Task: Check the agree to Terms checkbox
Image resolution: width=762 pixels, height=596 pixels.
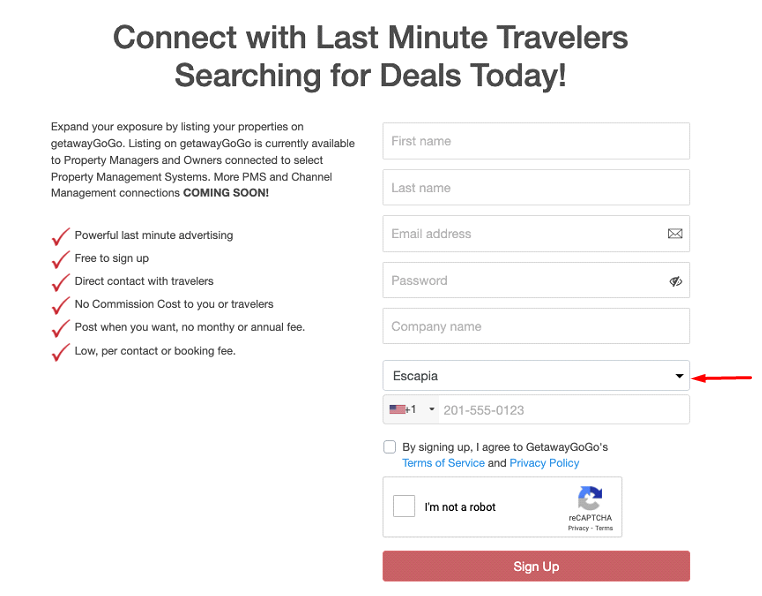Action: click(389, 447)
